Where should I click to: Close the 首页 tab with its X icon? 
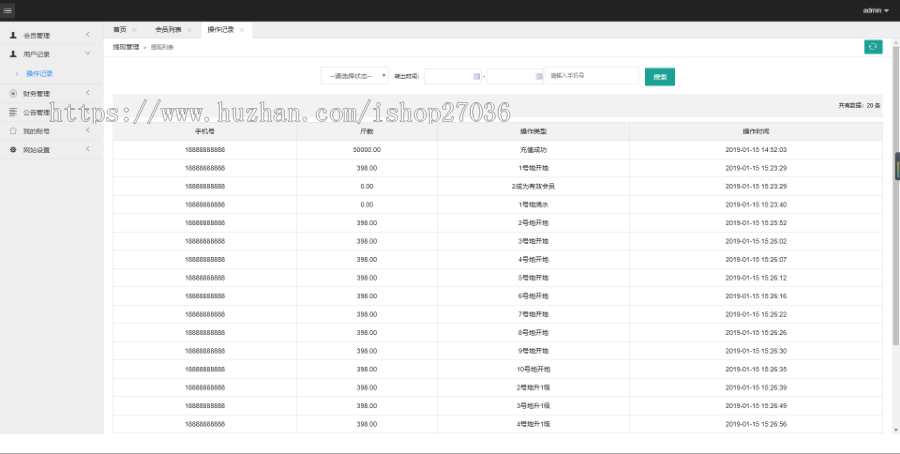135,30
